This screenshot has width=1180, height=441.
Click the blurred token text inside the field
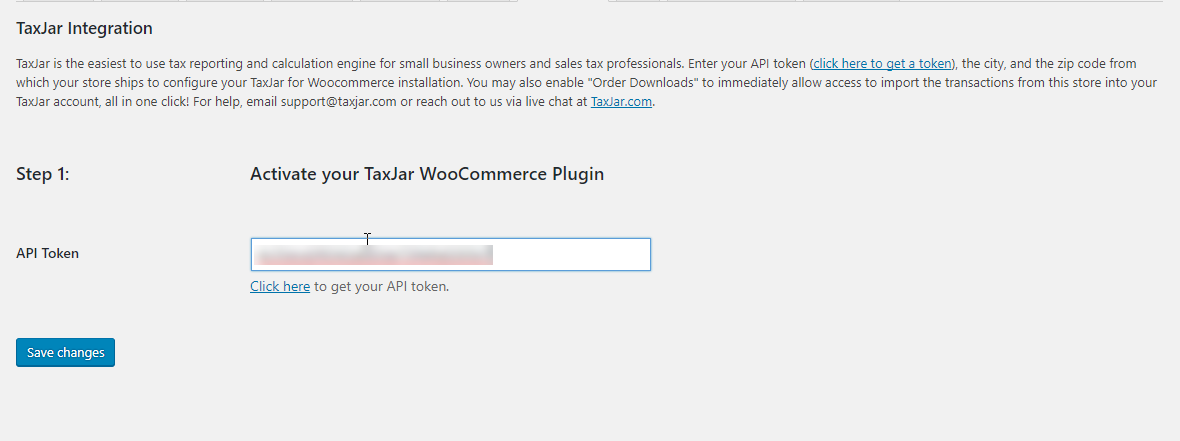[x=373, y=255]
